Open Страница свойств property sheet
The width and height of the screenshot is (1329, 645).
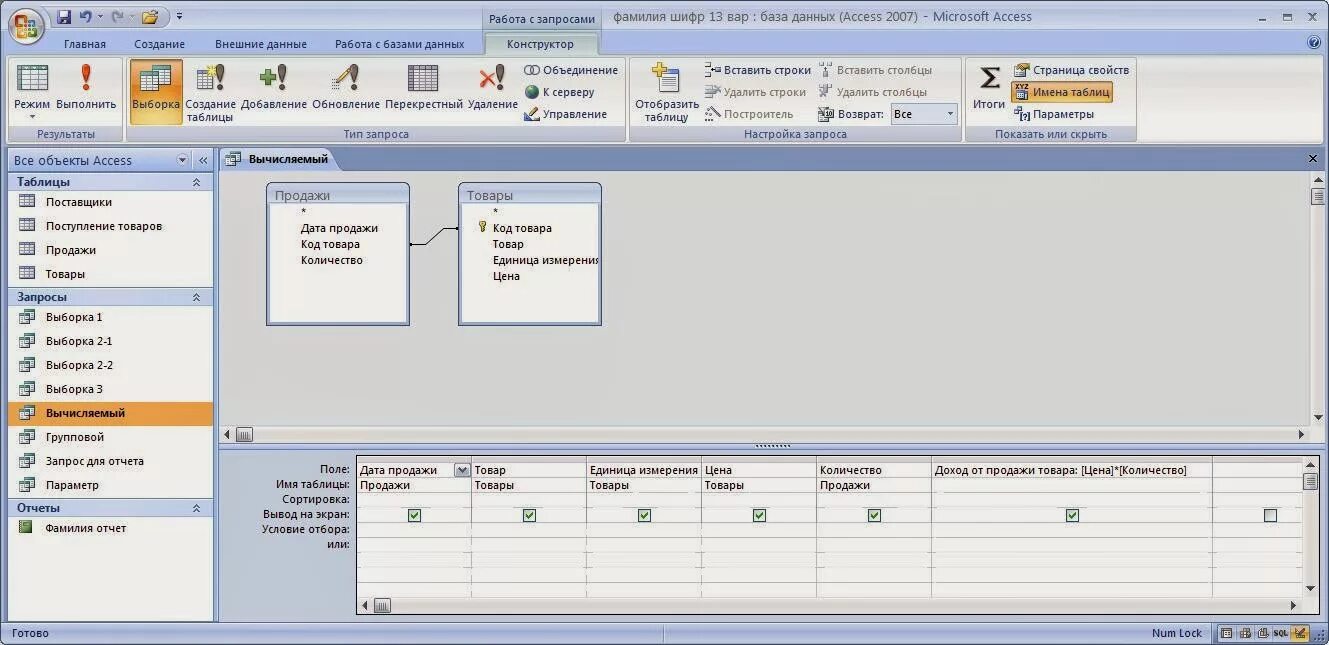[1071, 70]
